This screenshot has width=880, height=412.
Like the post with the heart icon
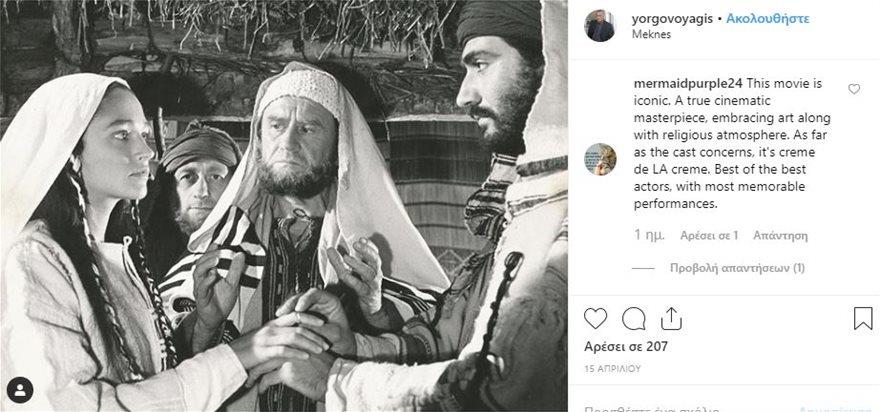[x=595, y=318]
